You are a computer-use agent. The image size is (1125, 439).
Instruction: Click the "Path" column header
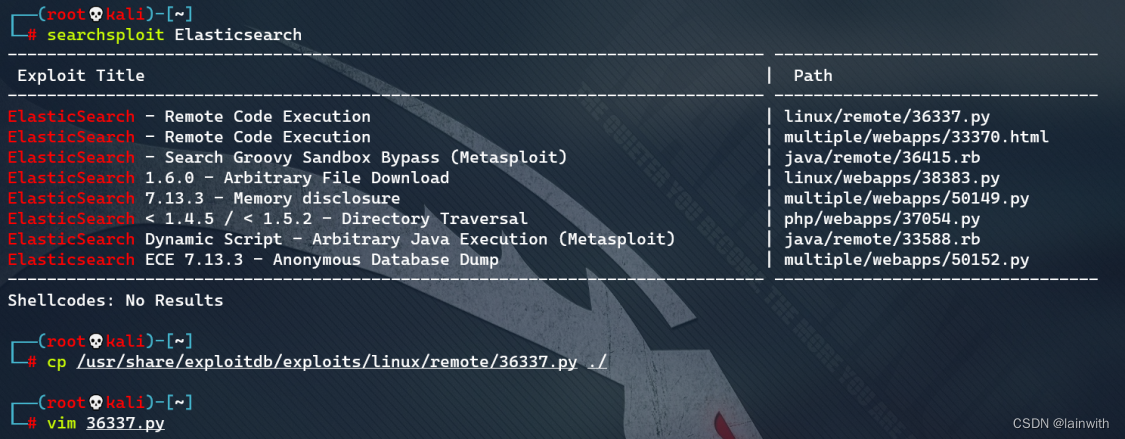coord(813,75)
